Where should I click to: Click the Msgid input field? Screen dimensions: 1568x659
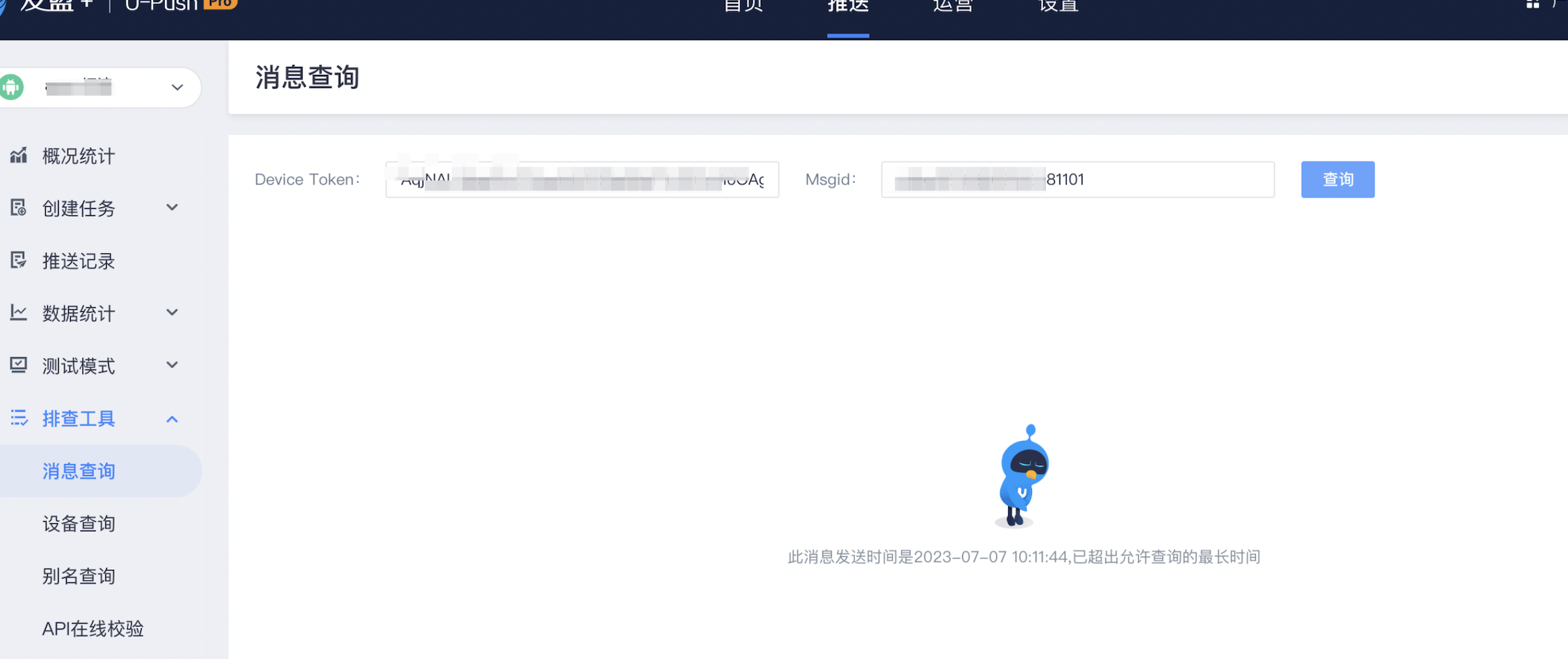pos(1077,180)
